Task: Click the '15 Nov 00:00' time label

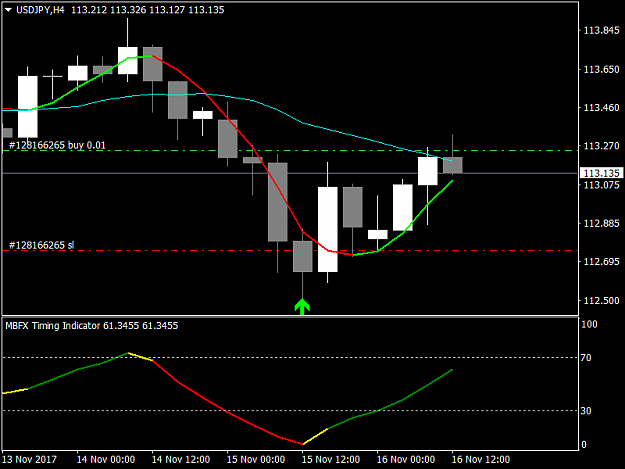Action: 256,459
